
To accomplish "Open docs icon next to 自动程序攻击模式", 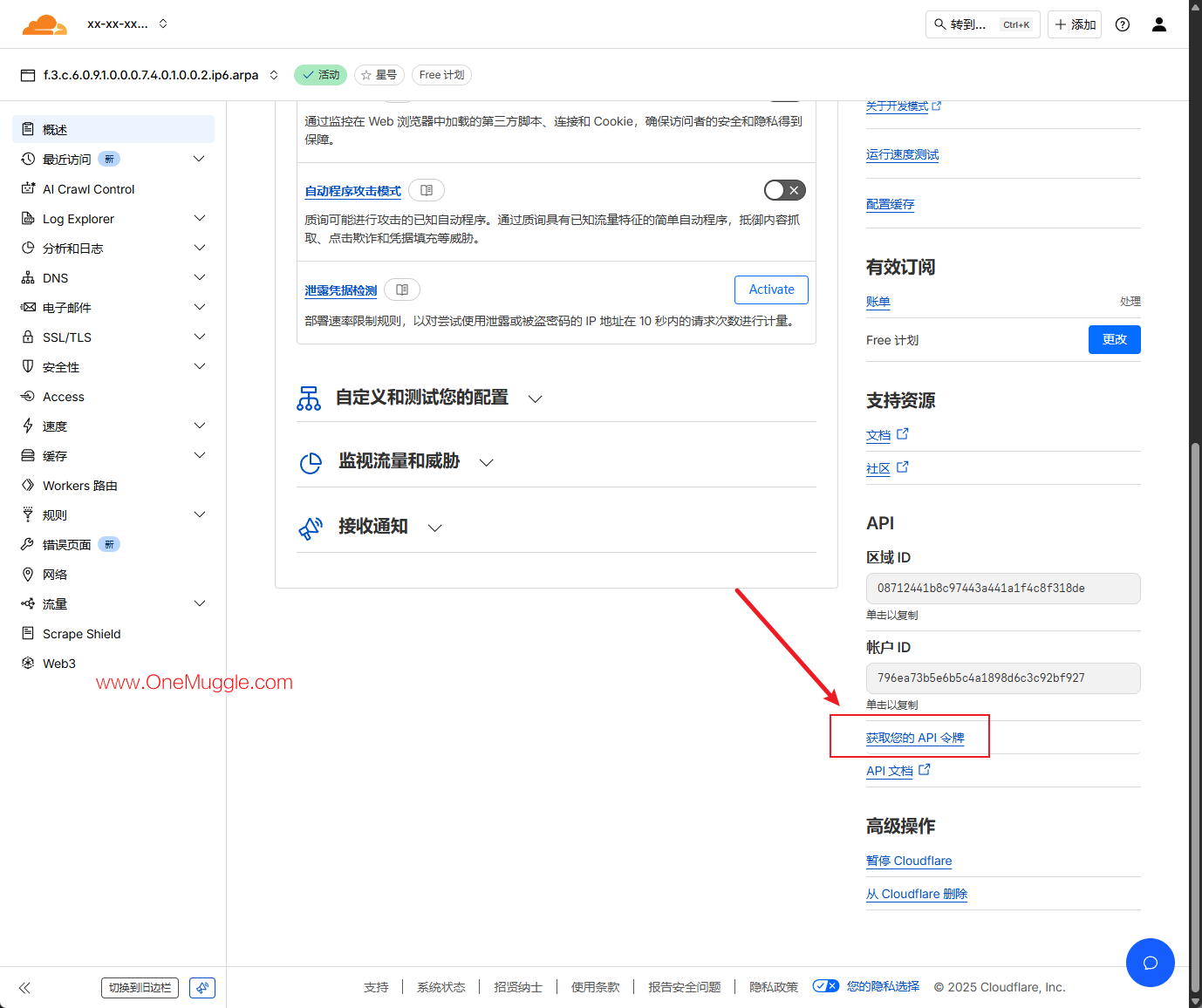I will [x=427, y=190].
